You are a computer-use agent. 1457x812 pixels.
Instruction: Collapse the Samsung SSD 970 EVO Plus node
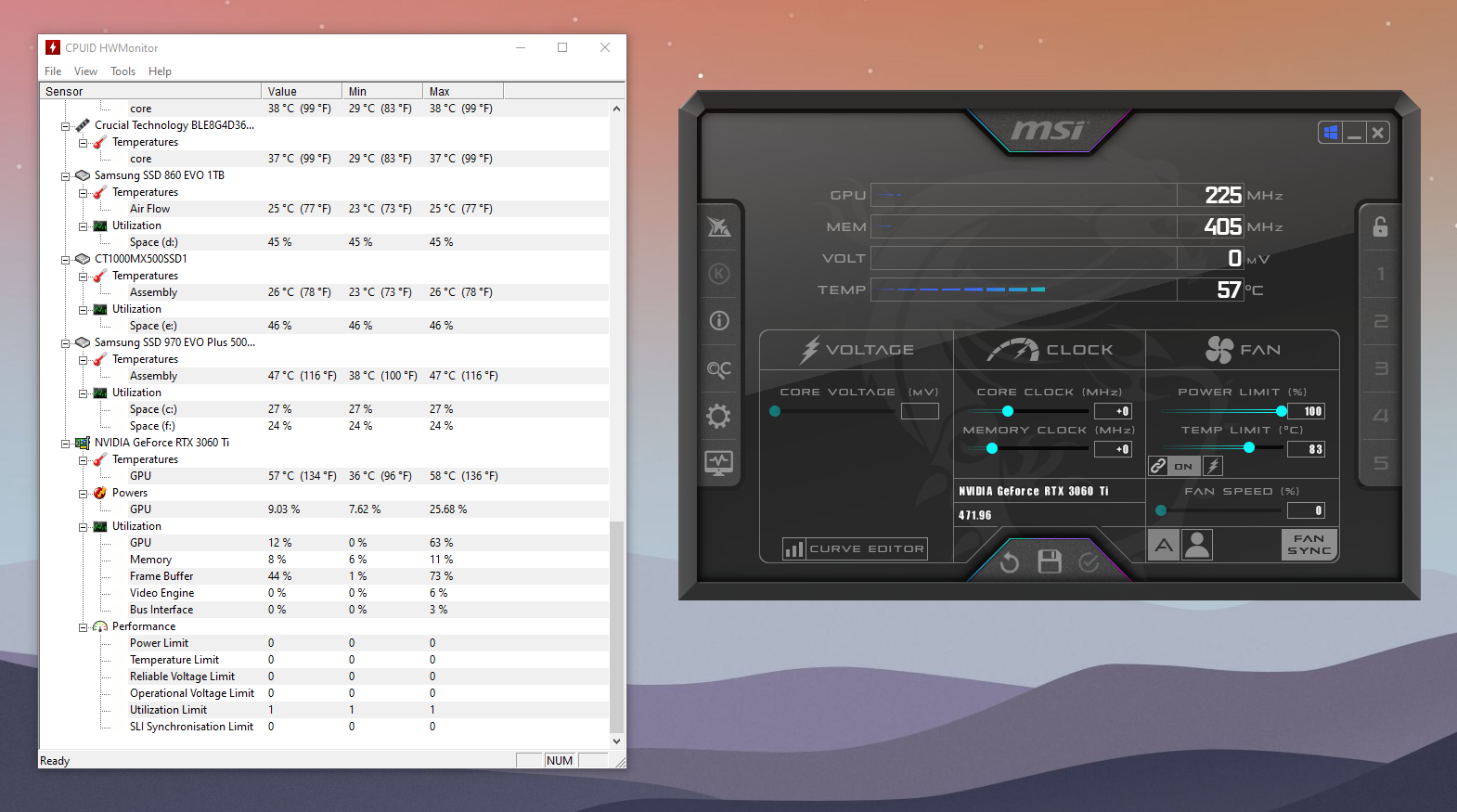pyautogui.click(x=65, y=343)
